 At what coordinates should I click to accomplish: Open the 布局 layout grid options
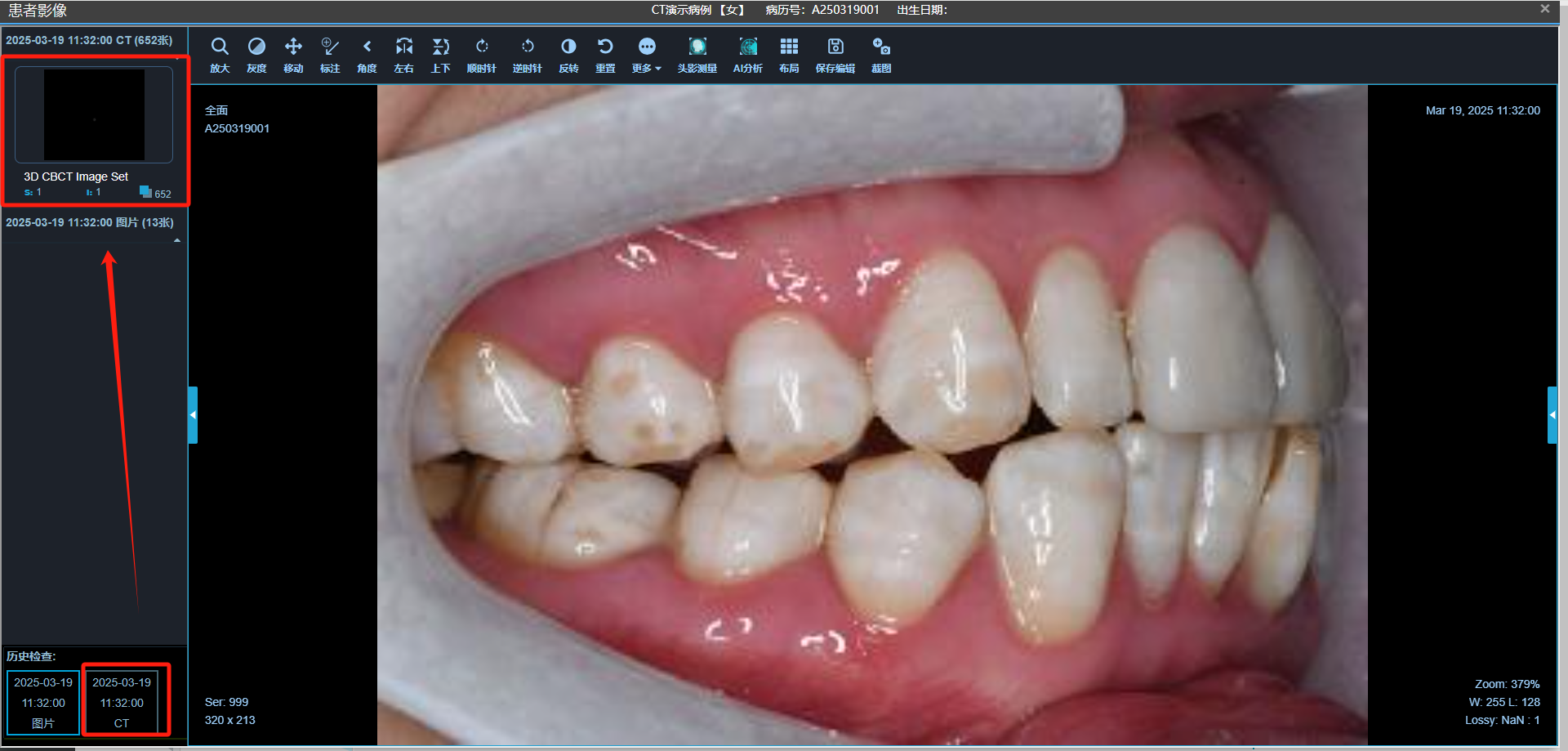[789, 54]
